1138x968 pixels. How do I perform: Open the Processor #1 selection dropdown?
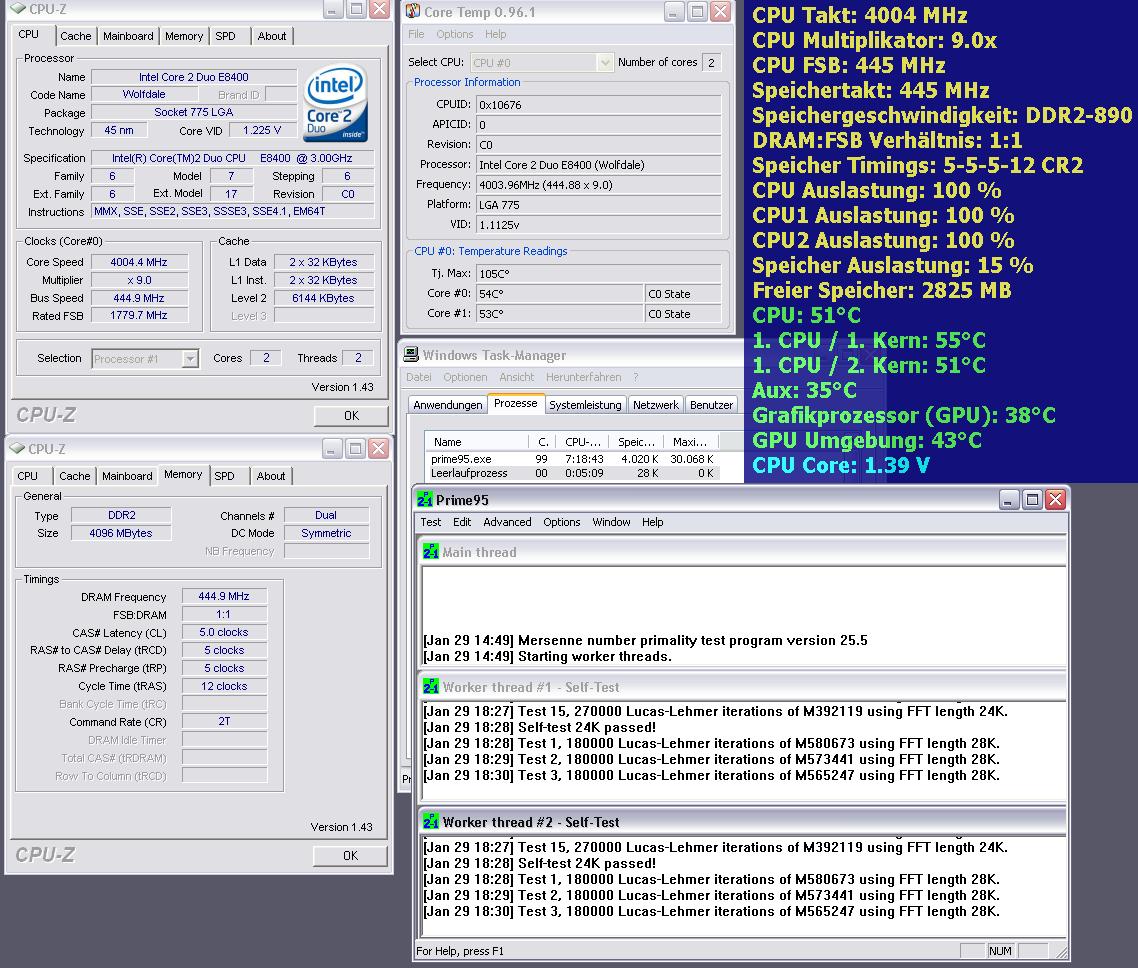[x=190, y=358]
